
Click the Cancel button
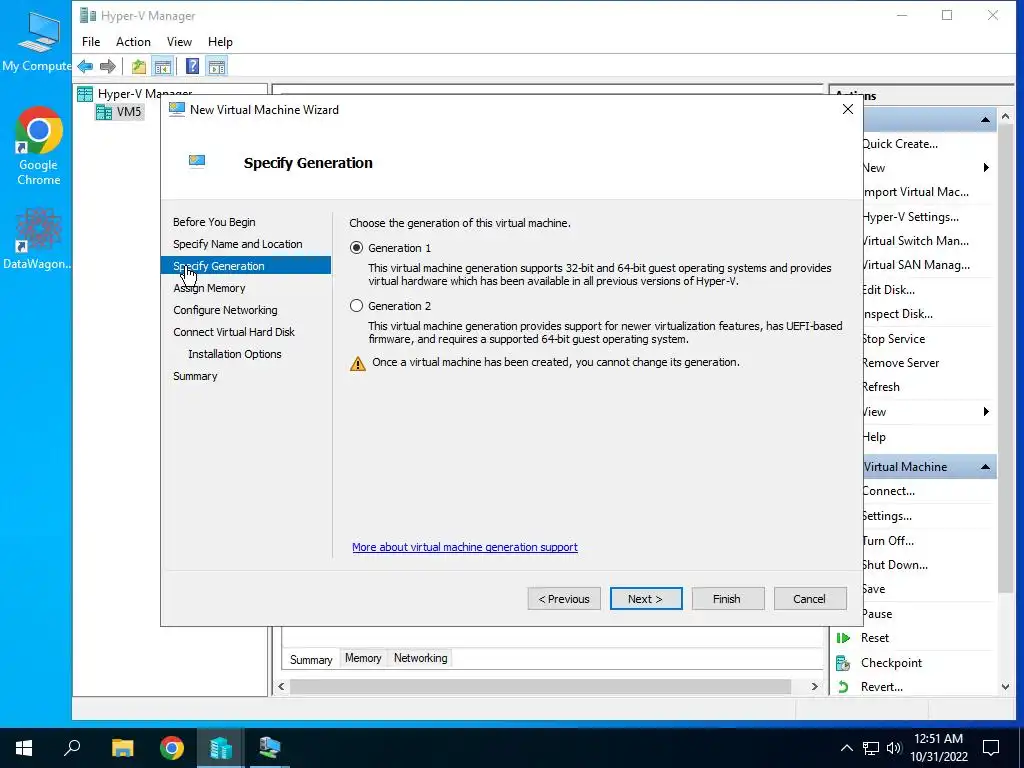(x=810, y=599)
